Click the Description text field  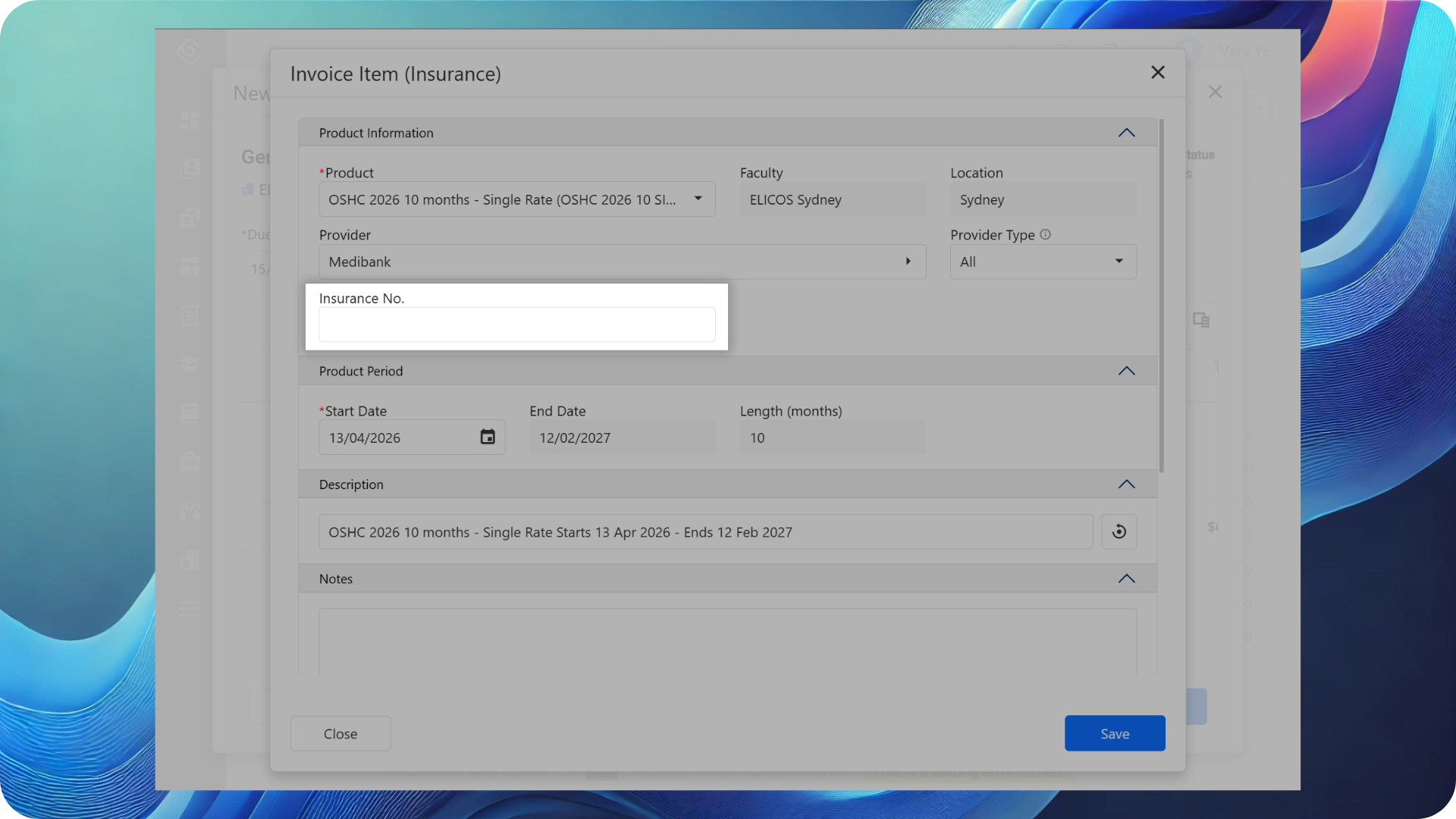[705, 532]
